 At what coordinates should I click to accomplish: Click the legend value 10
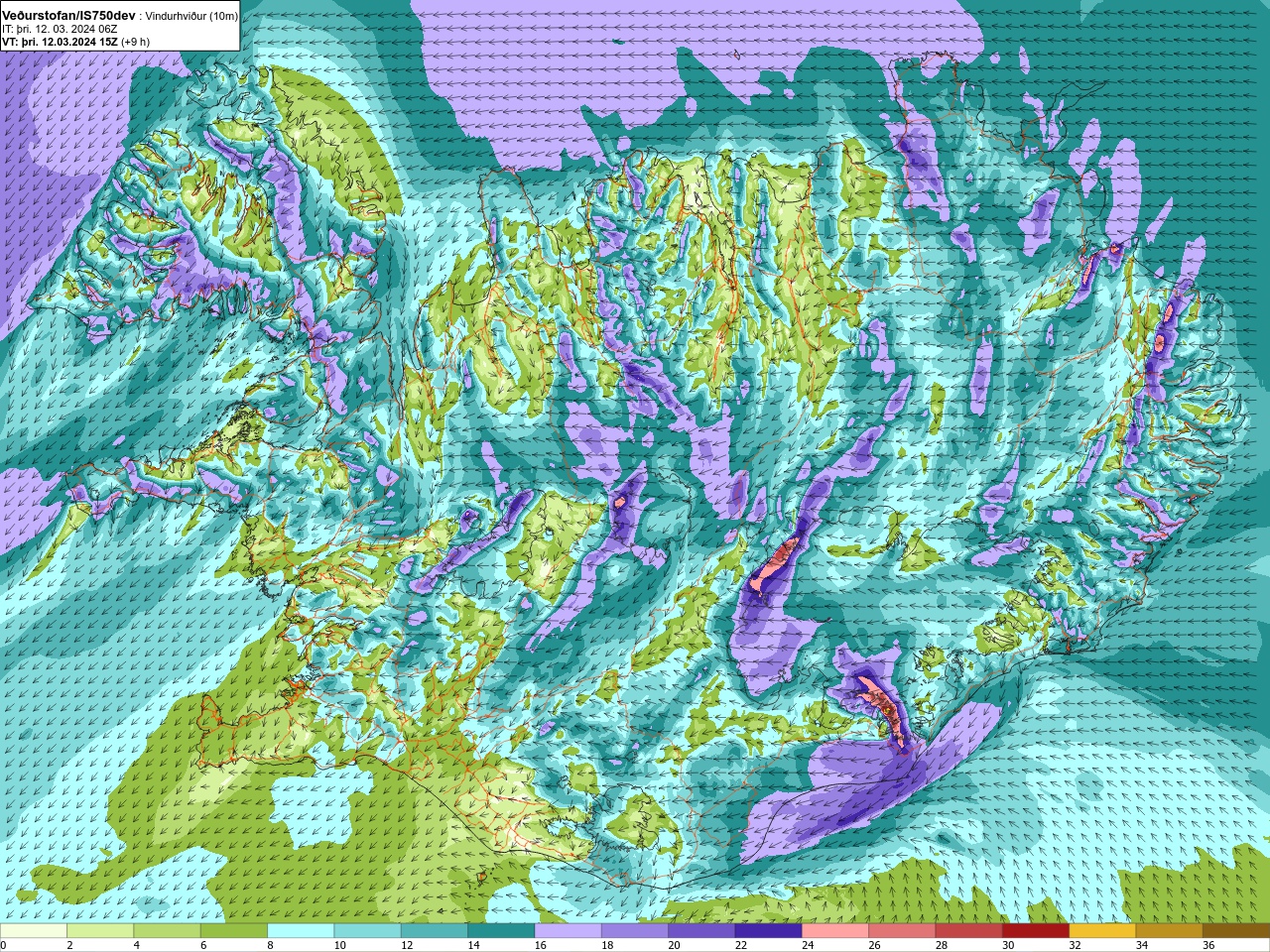[340, 946]
